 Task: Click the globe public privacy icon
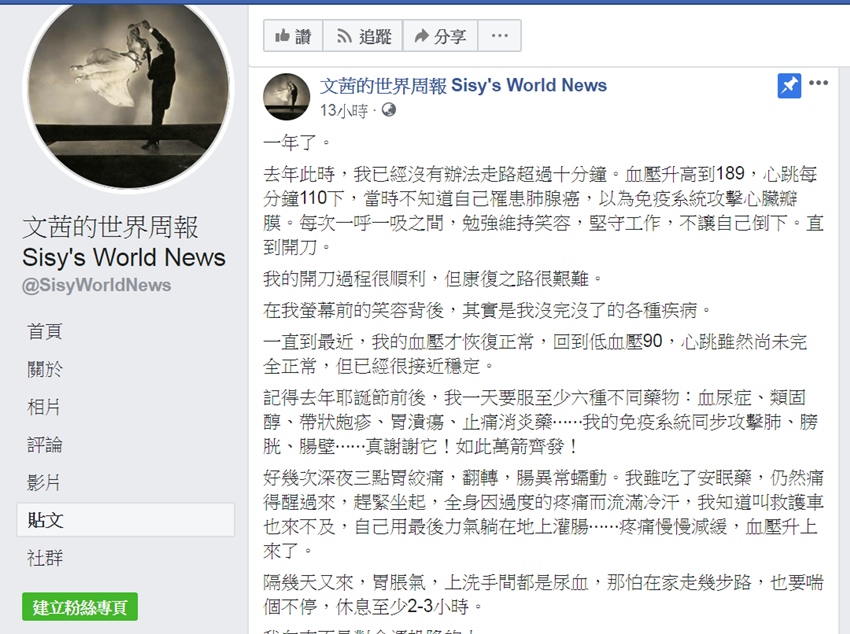point(389,110)
